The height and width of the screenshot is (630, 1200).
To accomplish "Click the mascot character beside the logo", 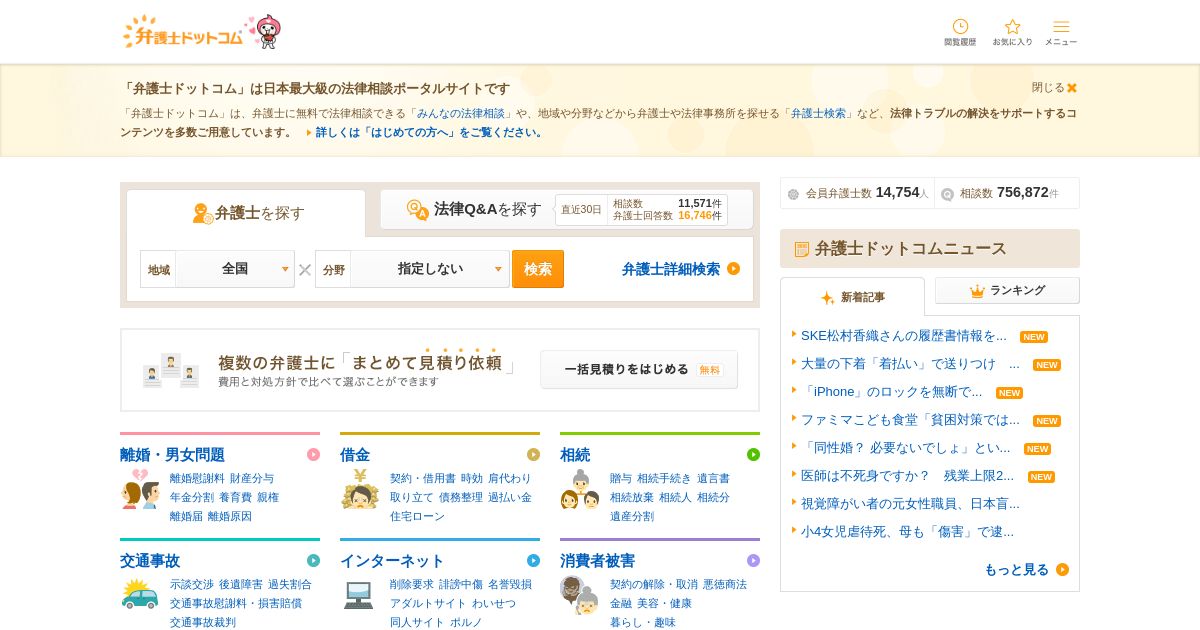I will tap(267, 32).
